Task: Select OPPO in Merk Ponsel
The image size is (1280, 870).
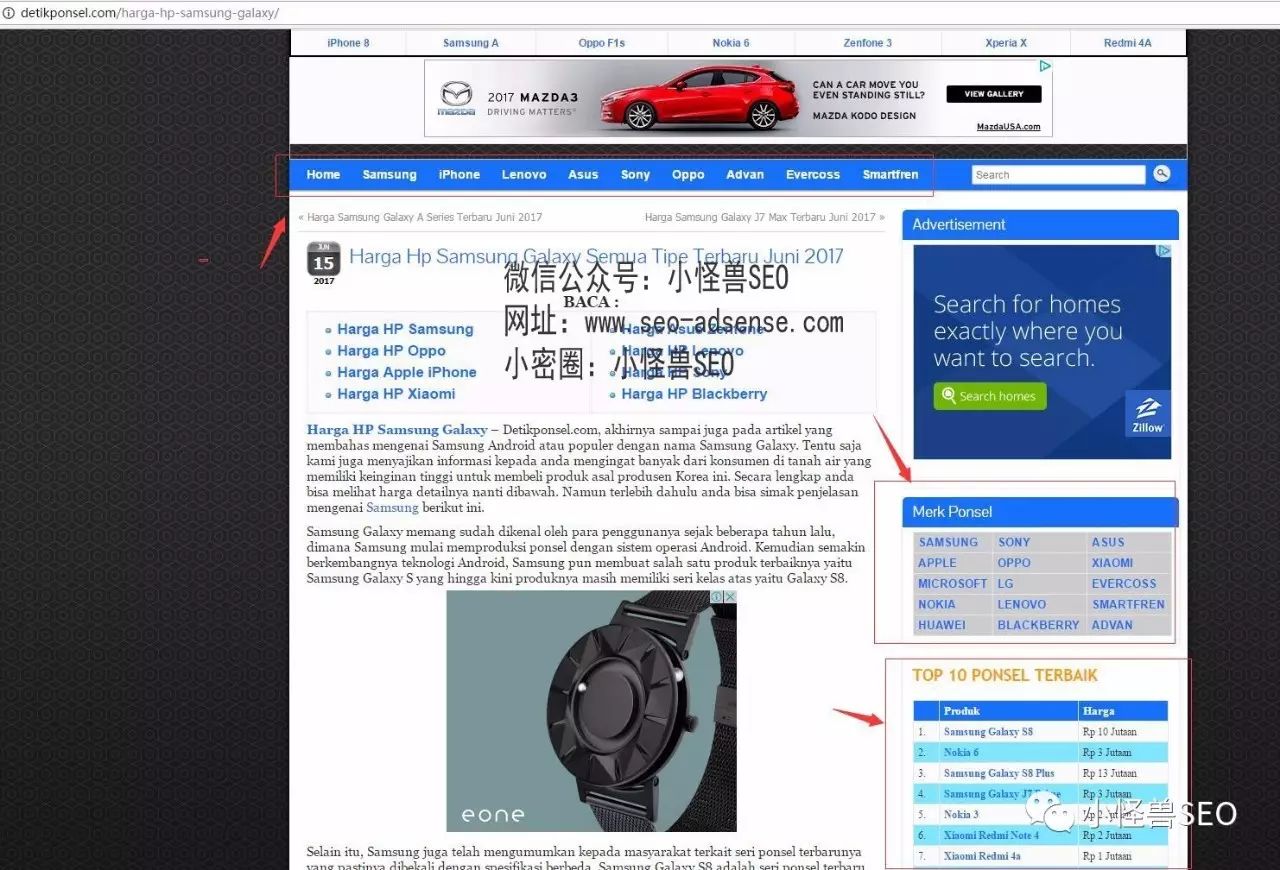Action: coord(1014,563)
